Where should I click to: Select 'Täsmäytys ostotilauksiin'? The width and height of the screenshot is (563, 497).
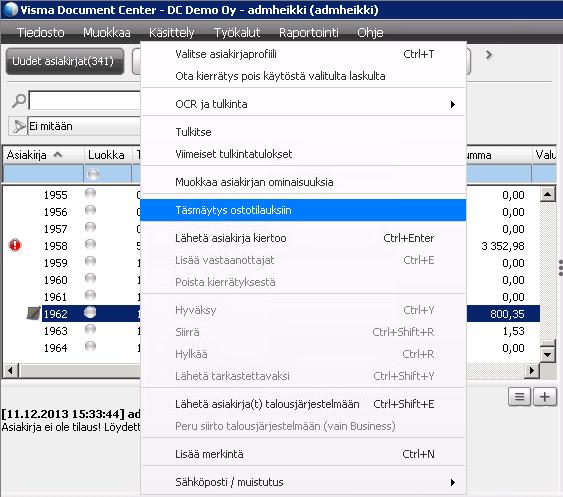coord(303,210)
